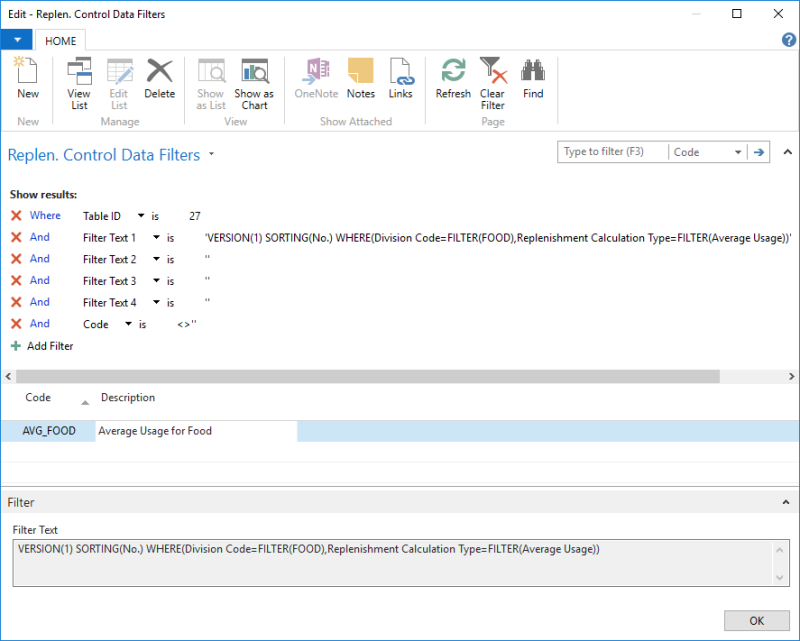Open the Filter Text 1 field dropdown
Screen dimensions: 800x641
pyautogui.click(x=156, y=237)
